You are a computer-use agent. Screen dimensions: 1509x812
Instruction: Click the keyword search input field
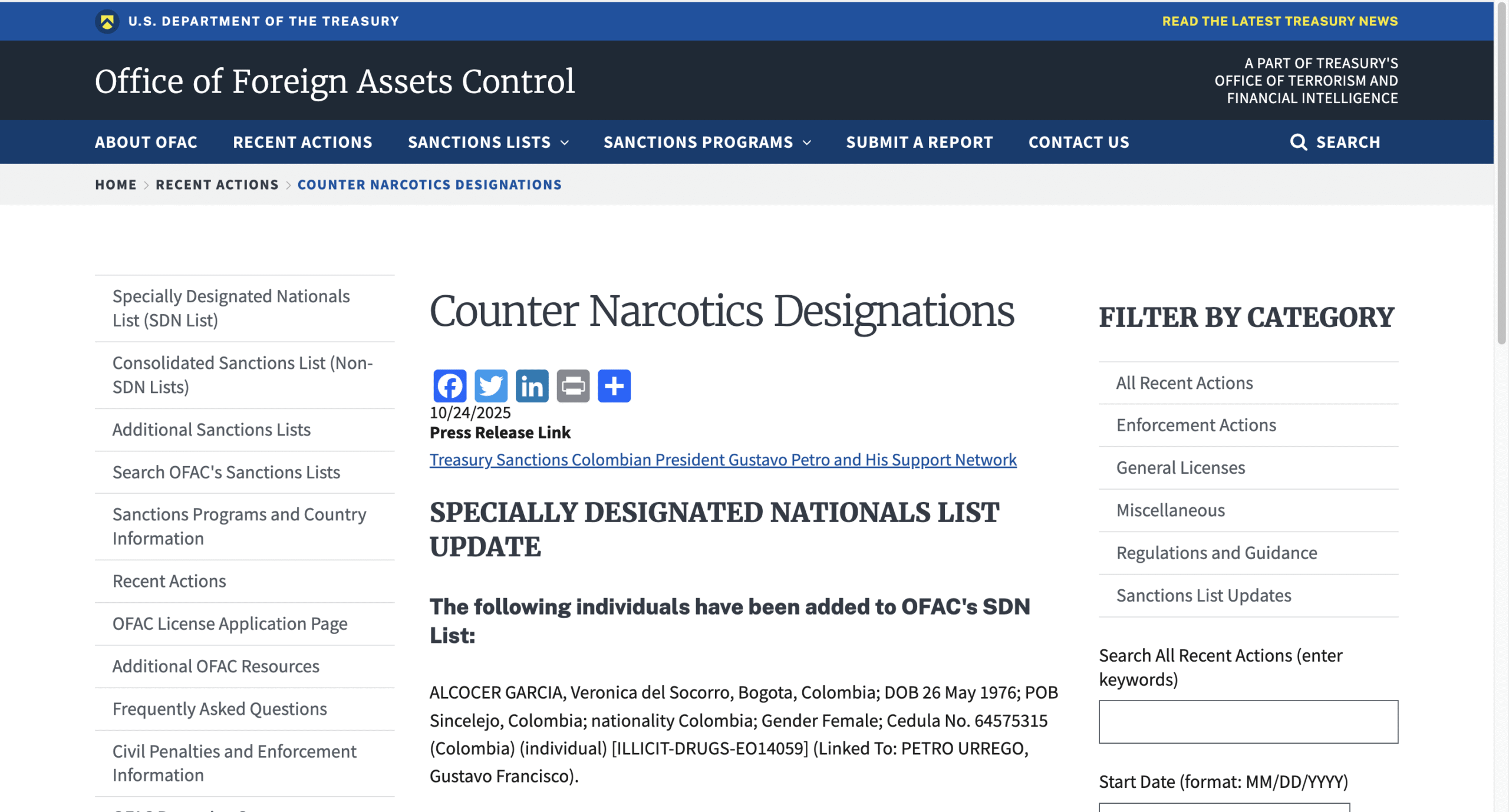1248,721
